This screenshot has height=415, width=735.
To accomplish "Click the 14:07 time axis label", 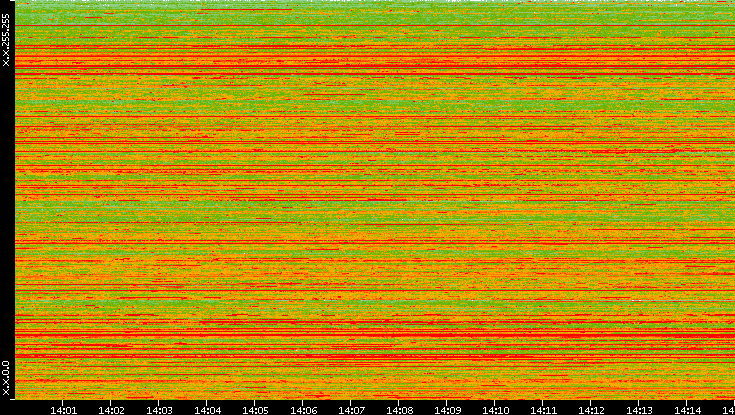I will coord(351,410).
